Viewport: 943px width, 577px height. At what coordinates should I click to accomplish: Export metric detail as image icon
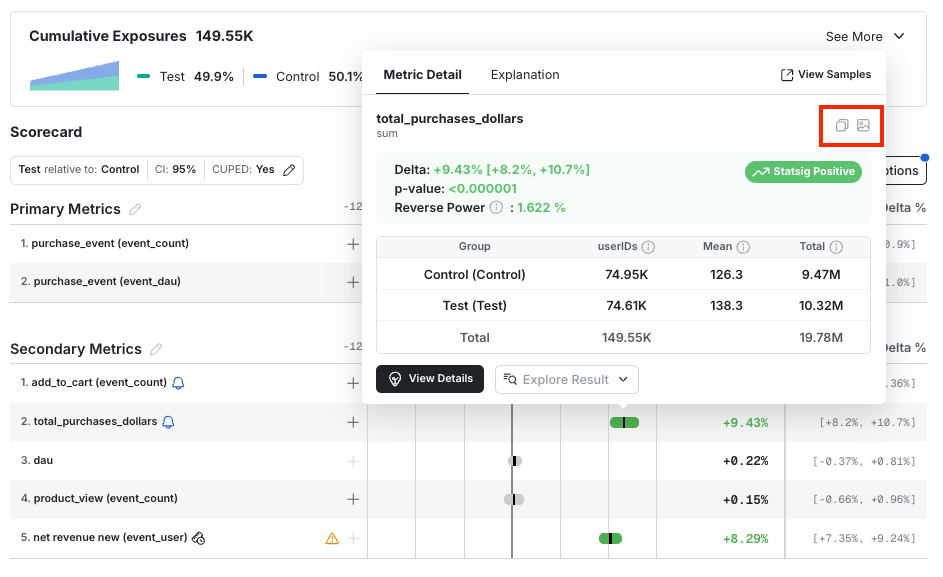click(864, 125)
